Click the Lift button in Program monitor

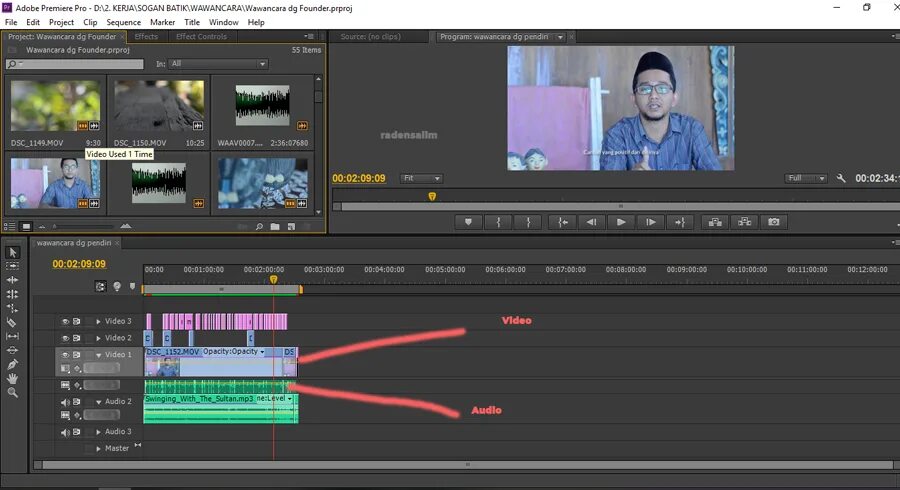715,222
